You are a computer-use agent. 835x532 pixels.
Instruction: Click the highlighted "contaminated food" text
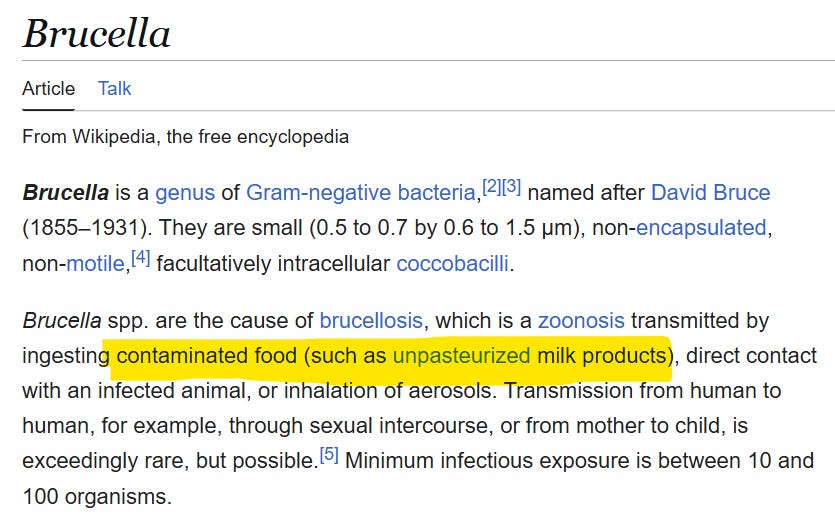coord(205,355)
